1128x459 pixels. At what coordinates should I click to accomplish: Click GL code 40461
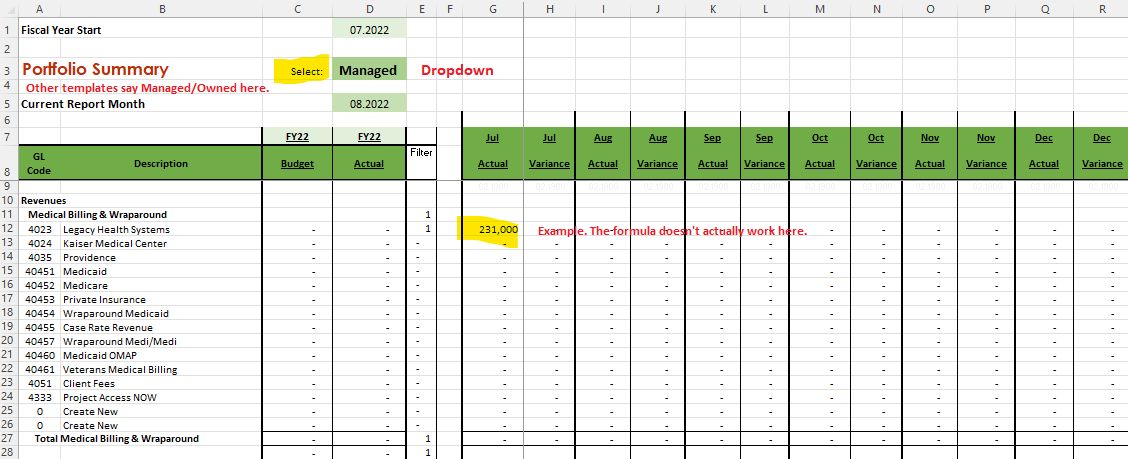click(x=39, y=370)
